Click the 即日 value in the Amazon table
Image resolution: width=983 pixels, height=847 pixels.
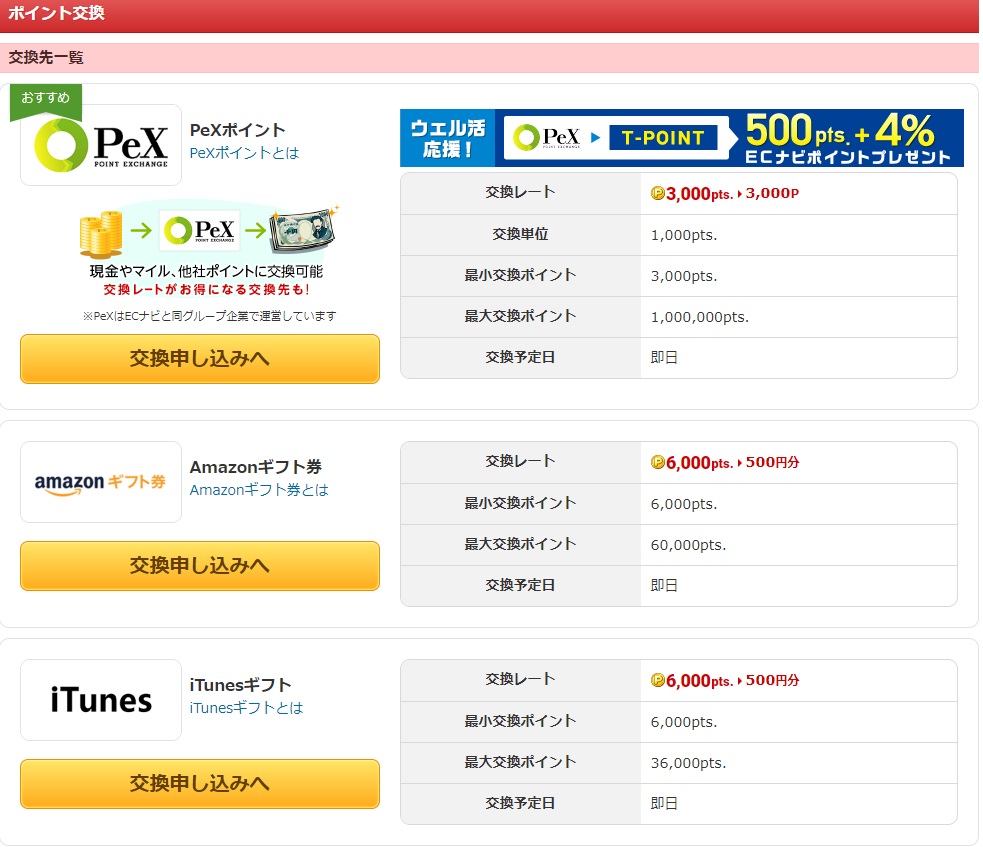664,586
